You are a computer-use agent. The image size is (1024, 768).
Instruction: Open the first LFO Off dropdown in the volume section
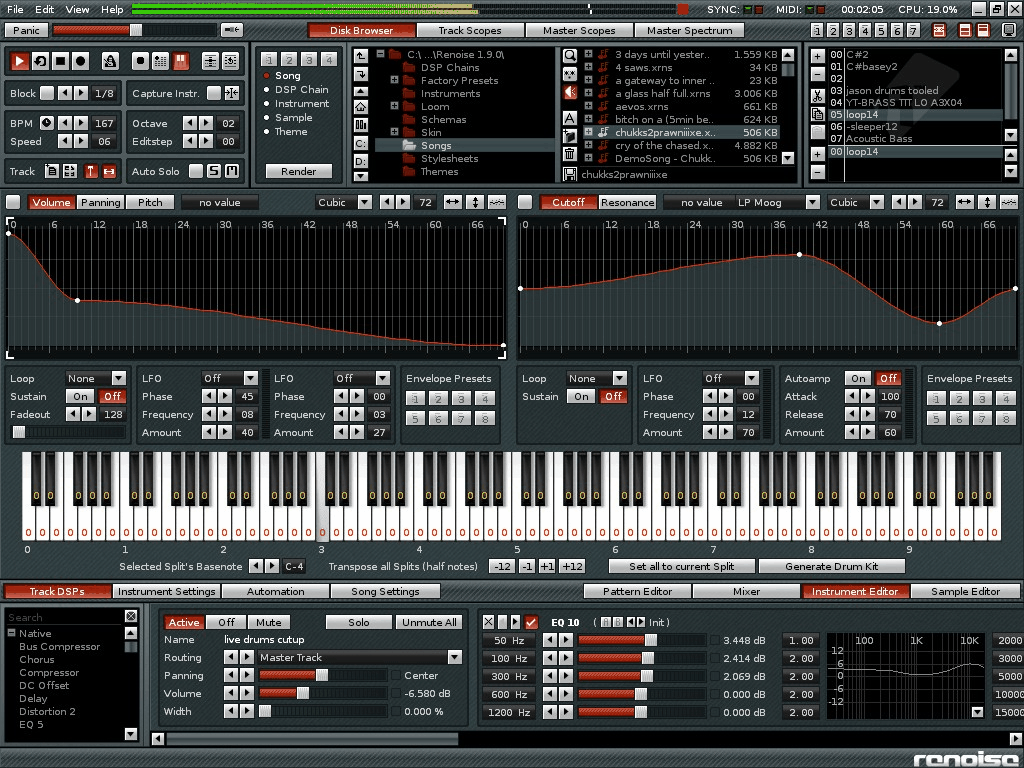pyautogui.click(x=230, y=378)
